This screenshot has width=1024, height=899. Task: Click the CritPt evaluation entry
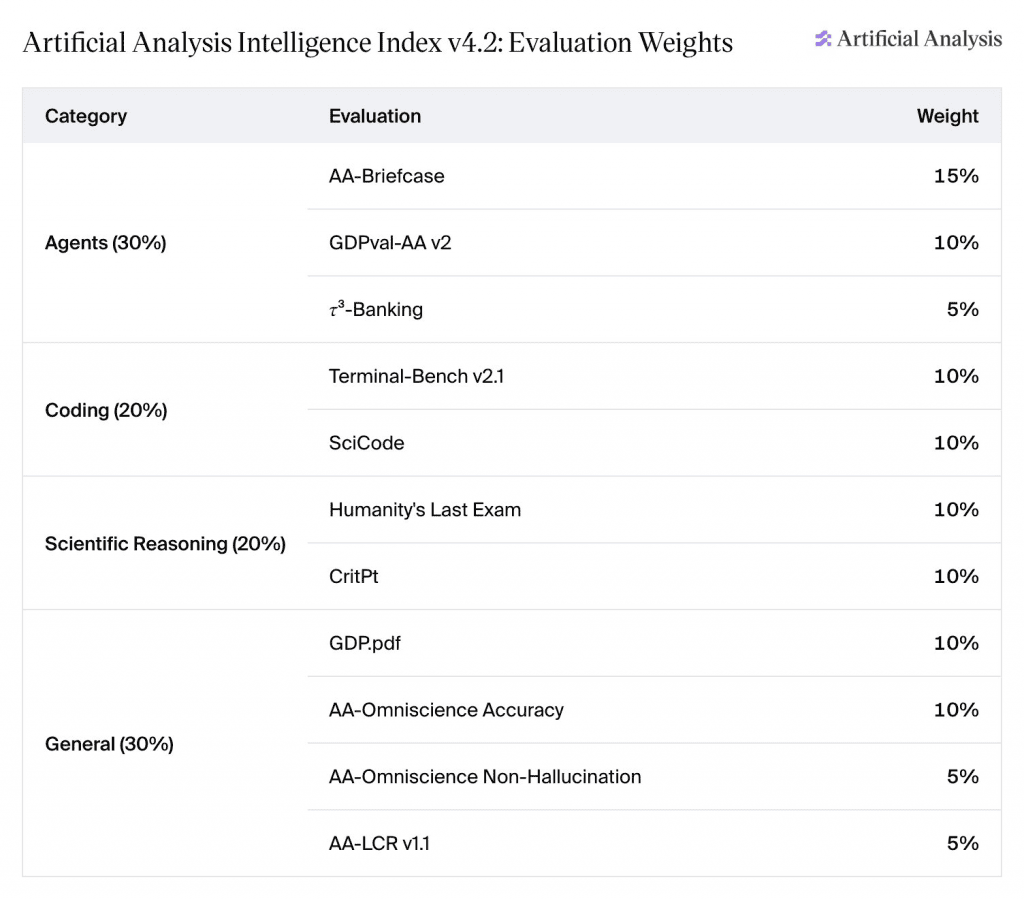353,576
